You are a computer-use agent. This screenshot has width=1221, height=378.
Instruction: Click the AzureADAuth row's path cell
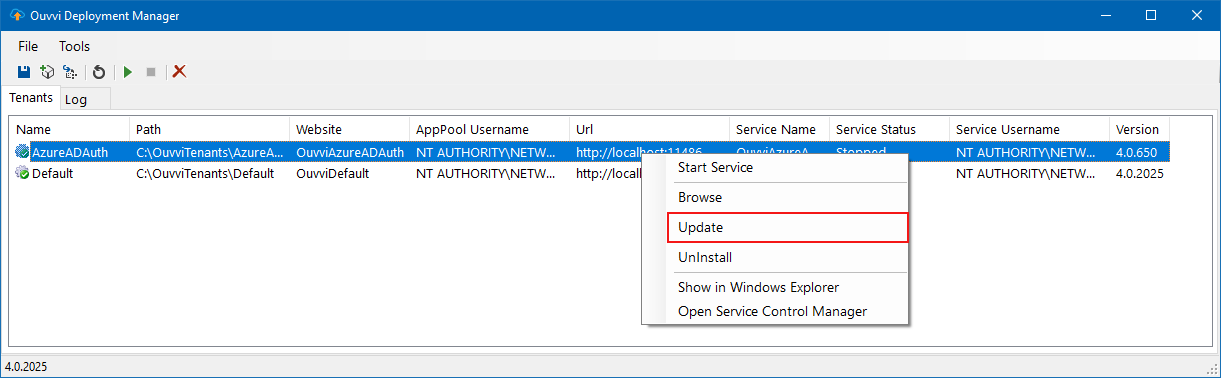(210, 152)
